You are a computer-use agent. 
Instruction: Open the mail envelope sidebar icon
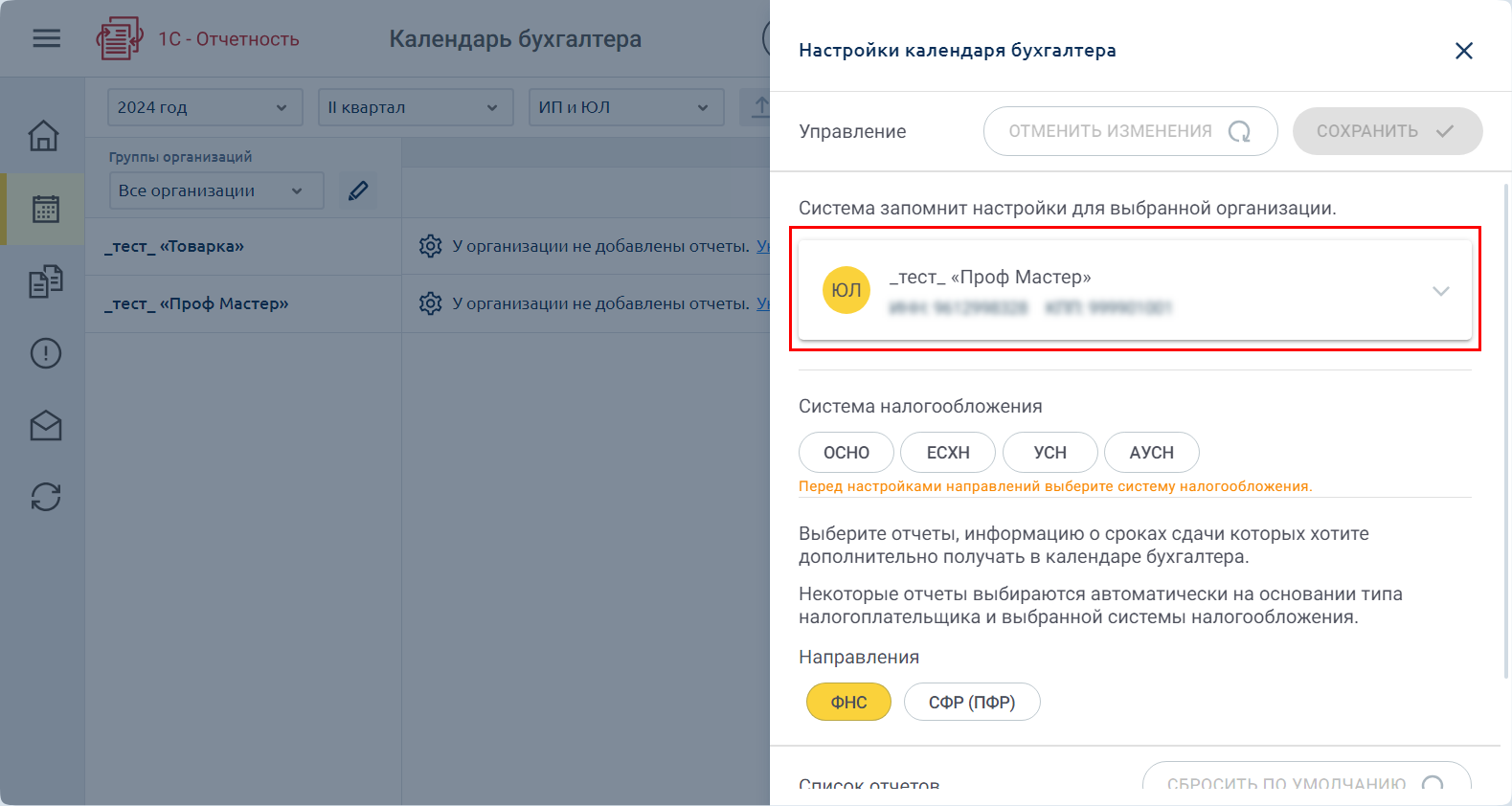[x=45, y=426]
